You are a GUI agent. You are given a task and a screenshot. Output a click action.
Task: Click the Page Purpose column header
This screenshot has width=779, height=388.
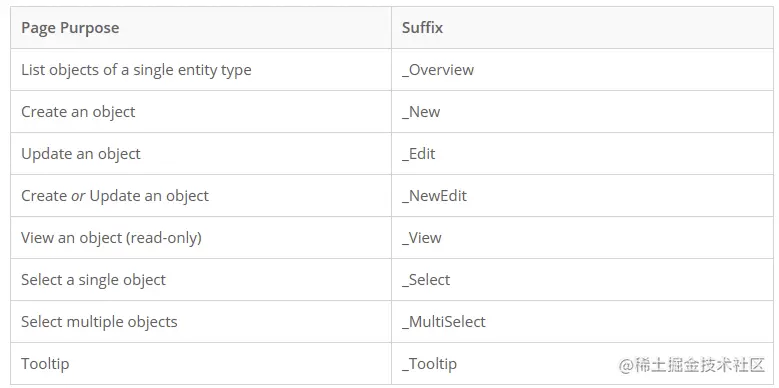coord(70,27)
